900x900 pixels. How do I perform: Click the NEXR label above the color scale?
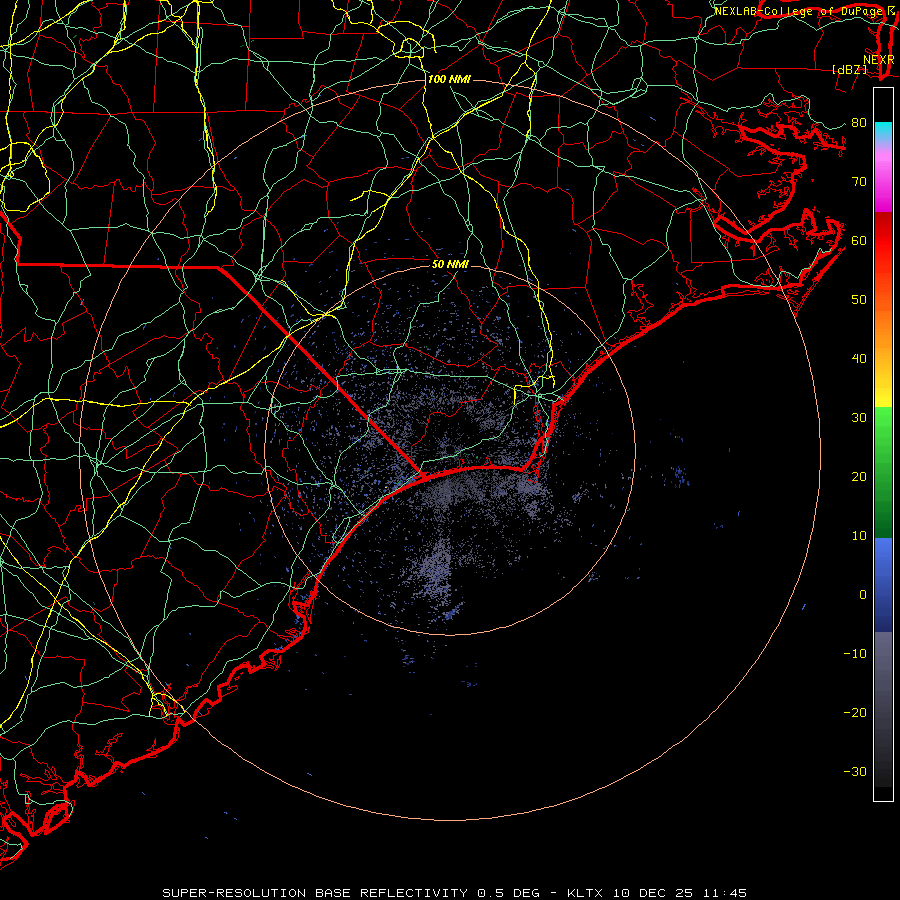coord(878,60)
